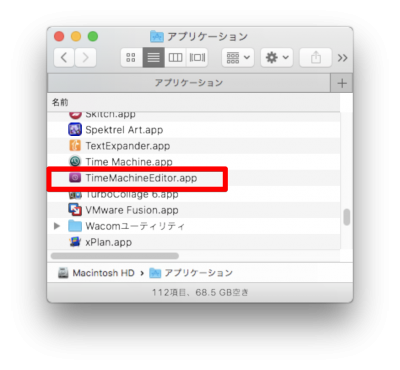Image resolution: width=400 pixels, height=370 pixels.
Task: Click the Wacomユーティリティ folder name
Action: coord(135,226)
